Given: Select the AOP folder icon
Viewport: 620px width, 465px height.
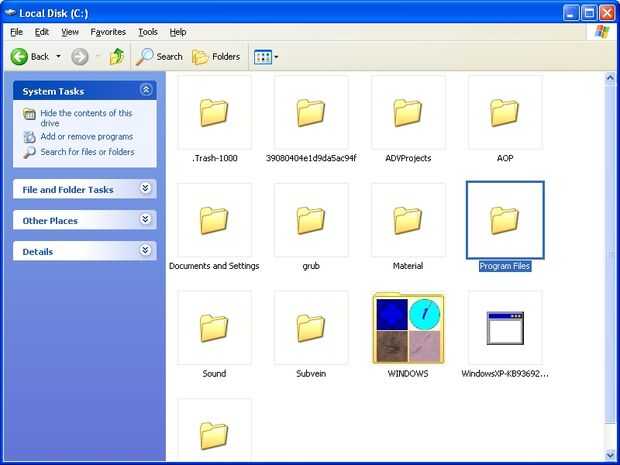Looking at the screenshot, I should 505,113.
